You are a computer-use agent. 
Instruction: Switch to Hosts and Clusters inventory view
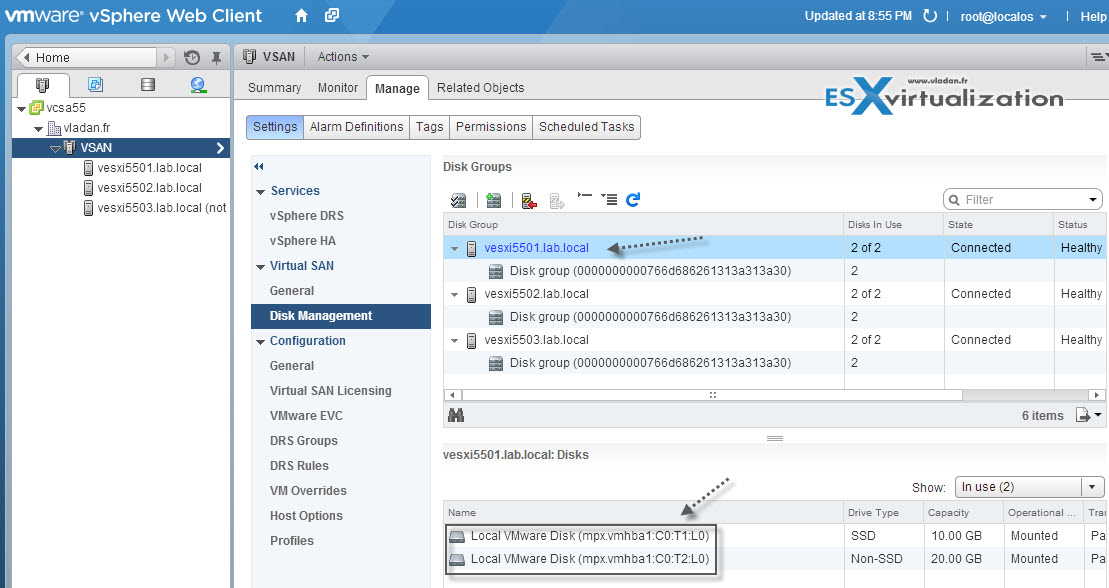coord(42,85)
